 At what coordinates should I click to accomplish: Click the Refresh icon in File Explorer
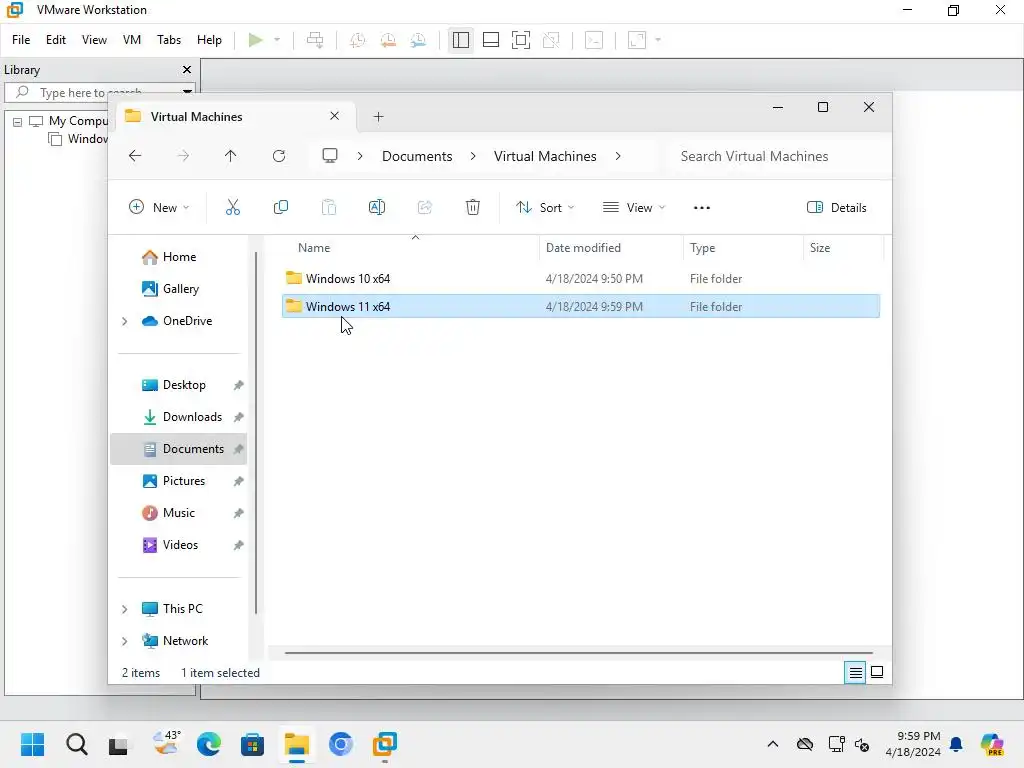279,156
